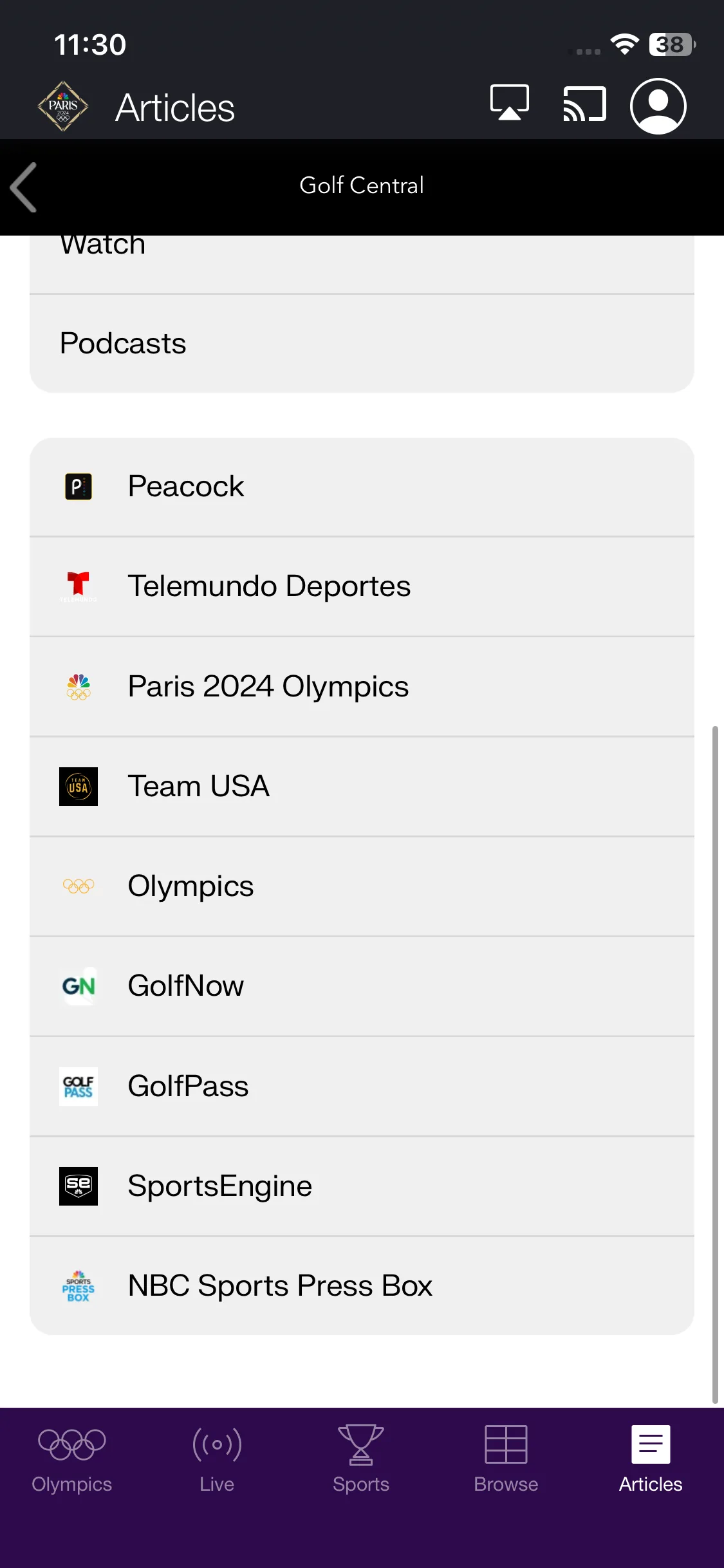Open the Peacock link
The width and height of the screenshot is (724, 1568).
point(362,487)
